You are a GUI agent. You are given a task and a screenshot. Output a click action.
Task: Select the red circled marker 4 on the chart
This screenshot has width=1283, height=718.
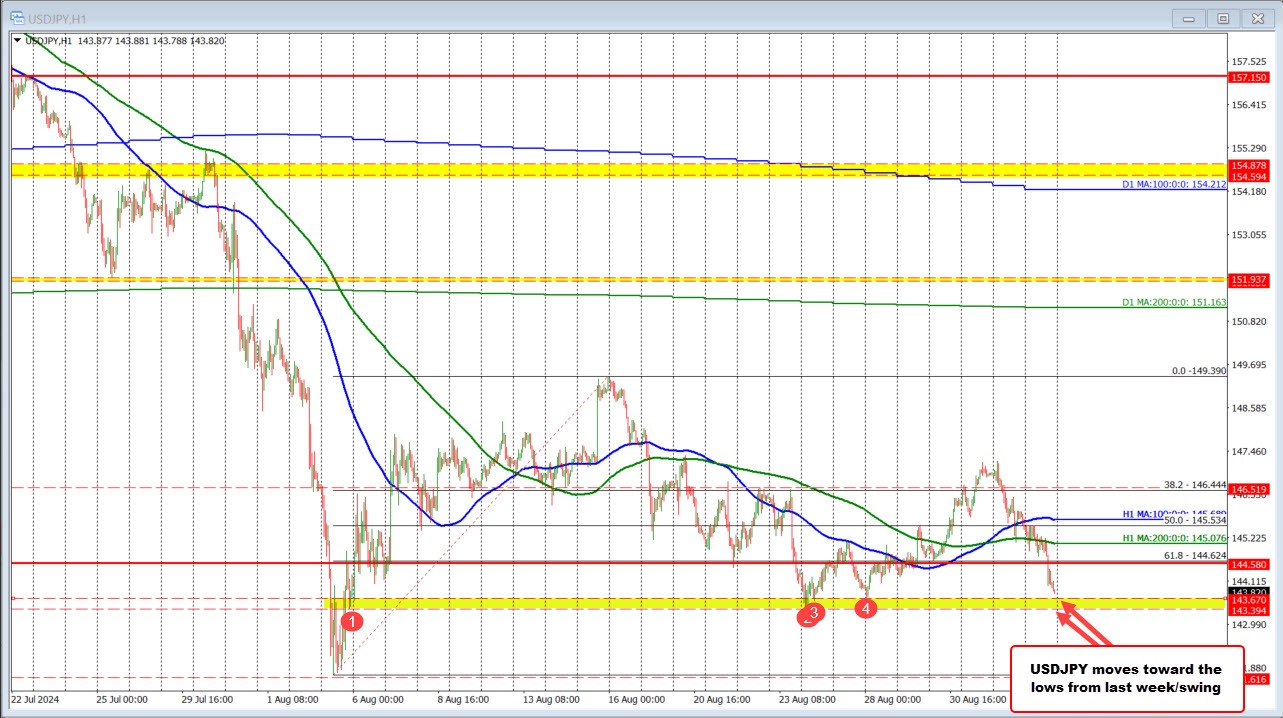866,607
